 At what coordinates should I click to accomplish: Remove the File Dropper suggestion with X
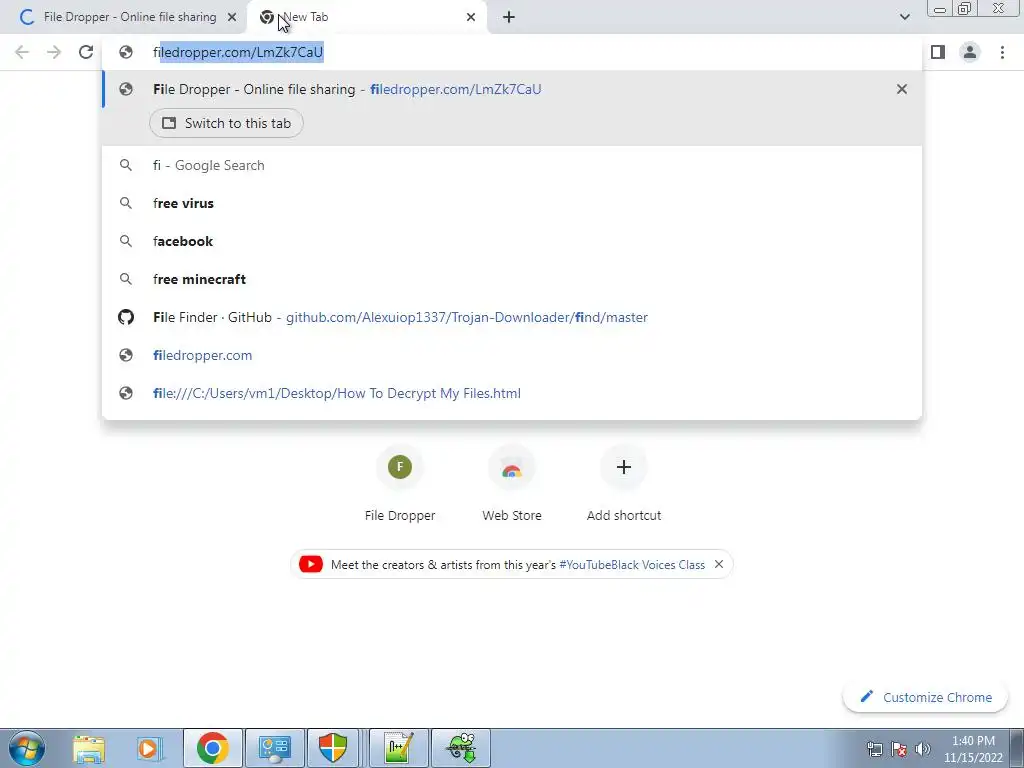tap(902, 89)
